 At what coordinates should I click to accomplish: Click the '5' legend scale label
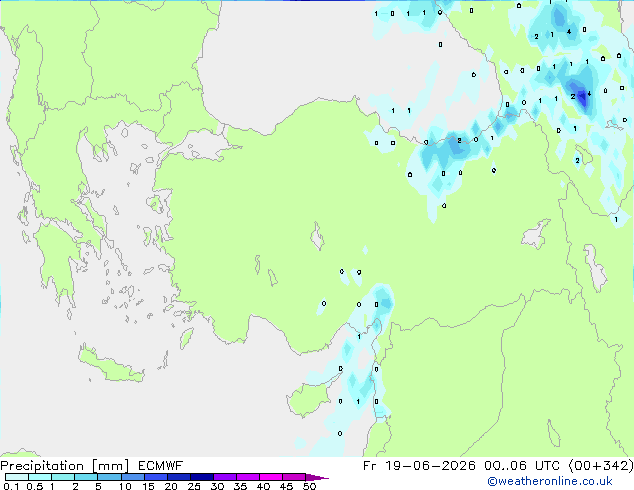(x=98, y=486)
